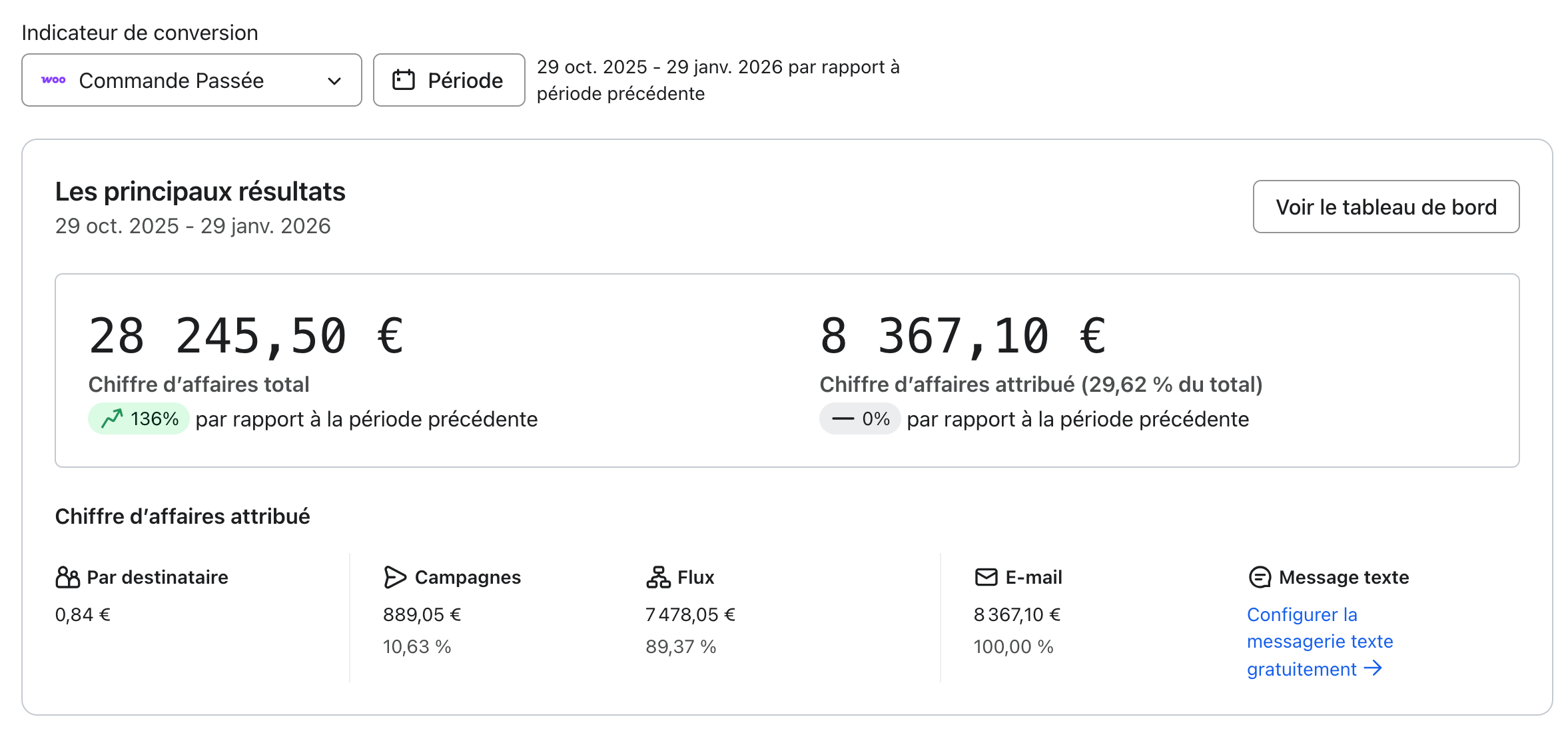The image size is (1568, 729).
Task: Open the Commande Passée conversion dropdown
Action: coord(191,80)
